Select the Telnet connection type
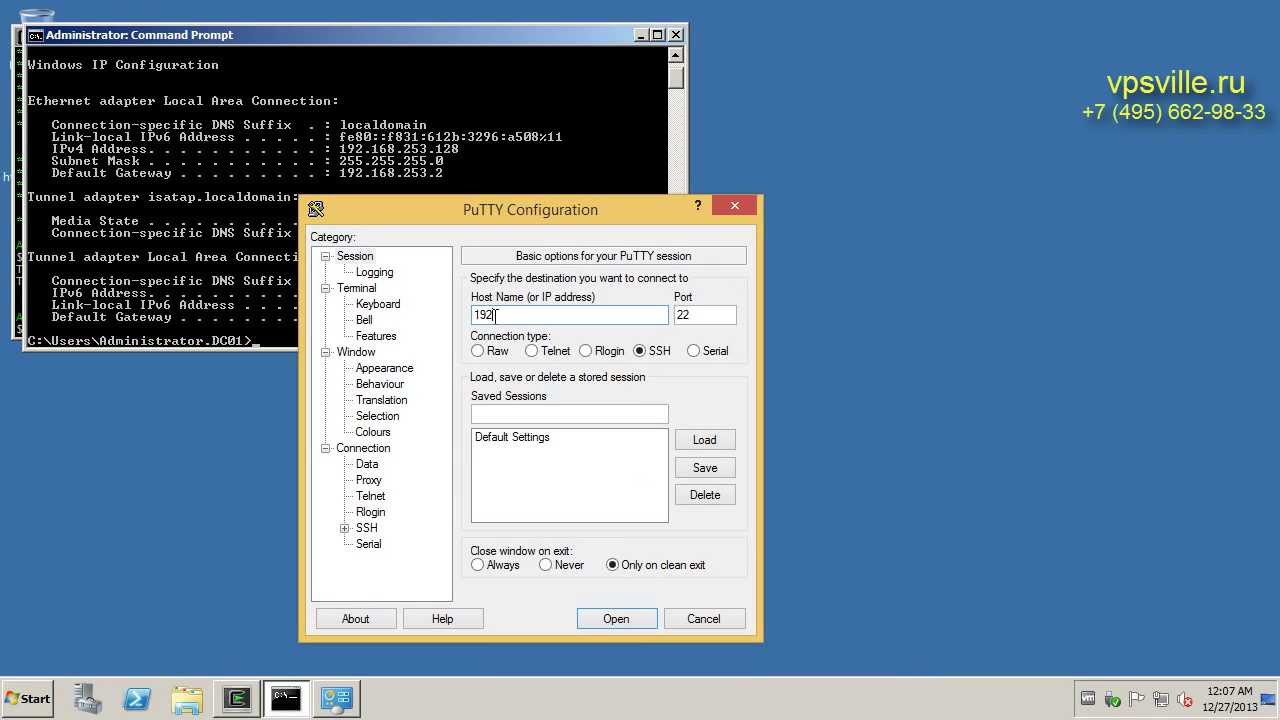 click(532, 351)
